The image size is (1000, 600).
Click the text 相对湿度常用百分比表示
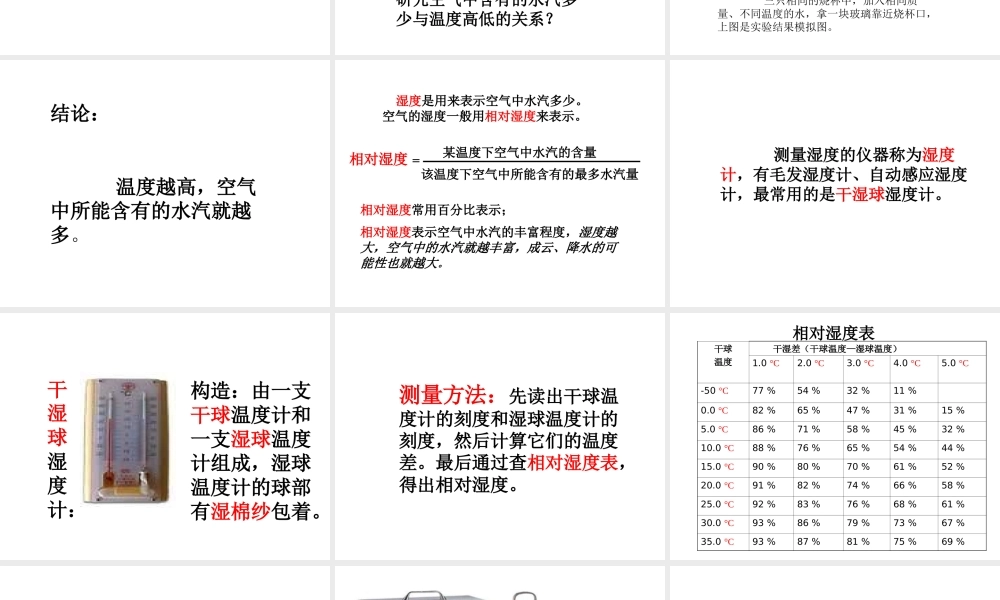pos(433,210)
